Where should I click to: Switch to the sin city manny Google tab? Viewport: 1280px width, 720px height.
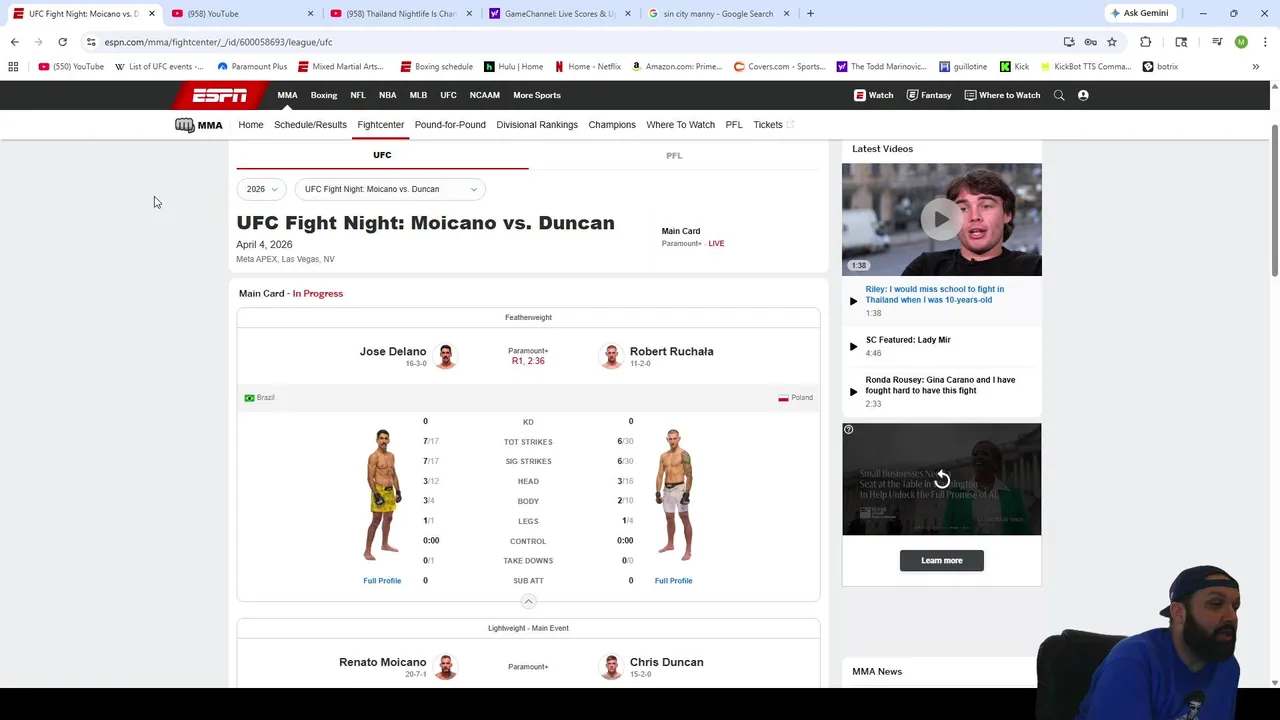(718, 14)
